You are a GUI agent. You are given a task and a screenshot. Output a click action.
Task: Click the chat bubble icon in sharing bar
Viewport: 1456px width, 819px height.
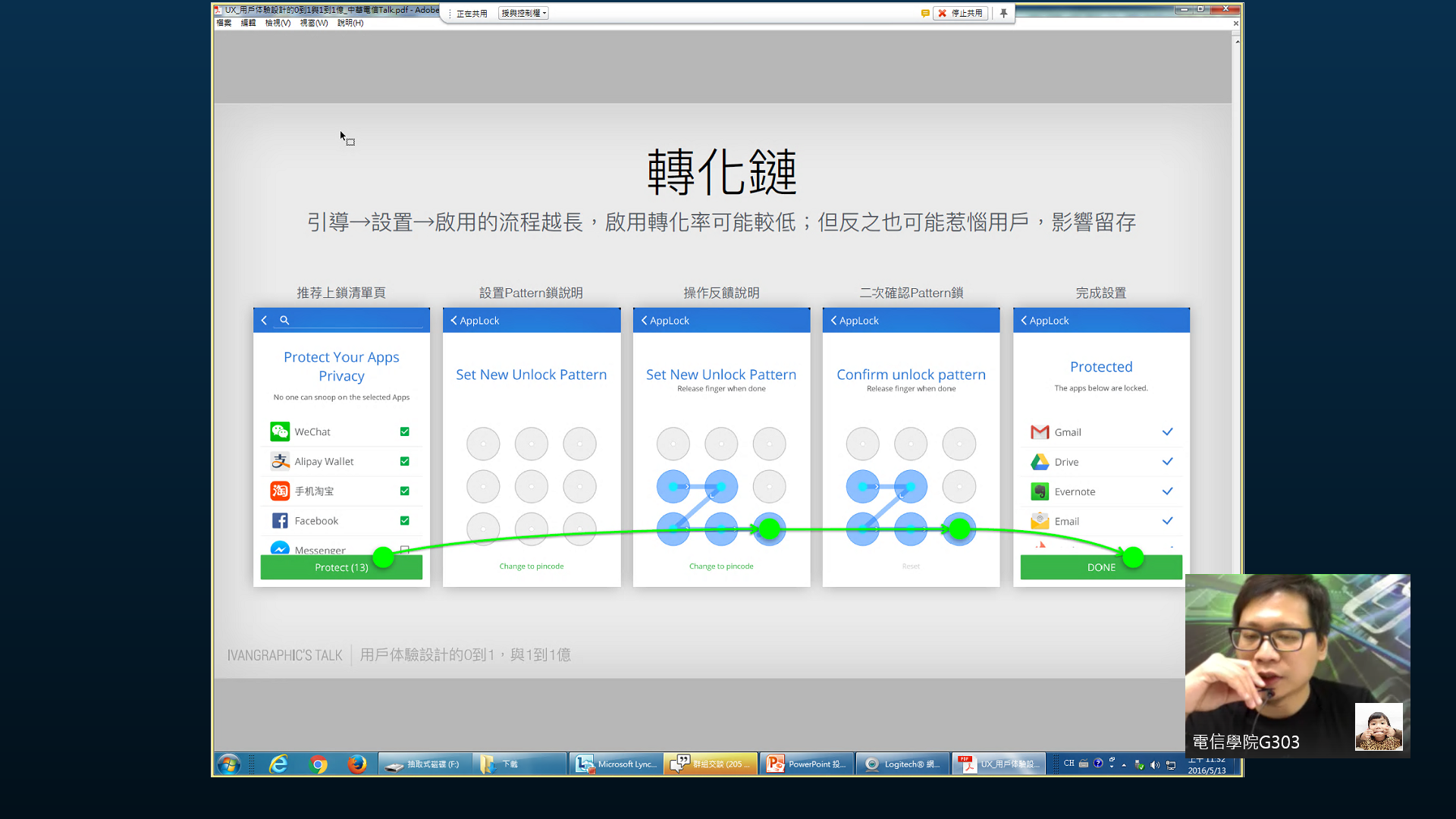click(925, 13)
